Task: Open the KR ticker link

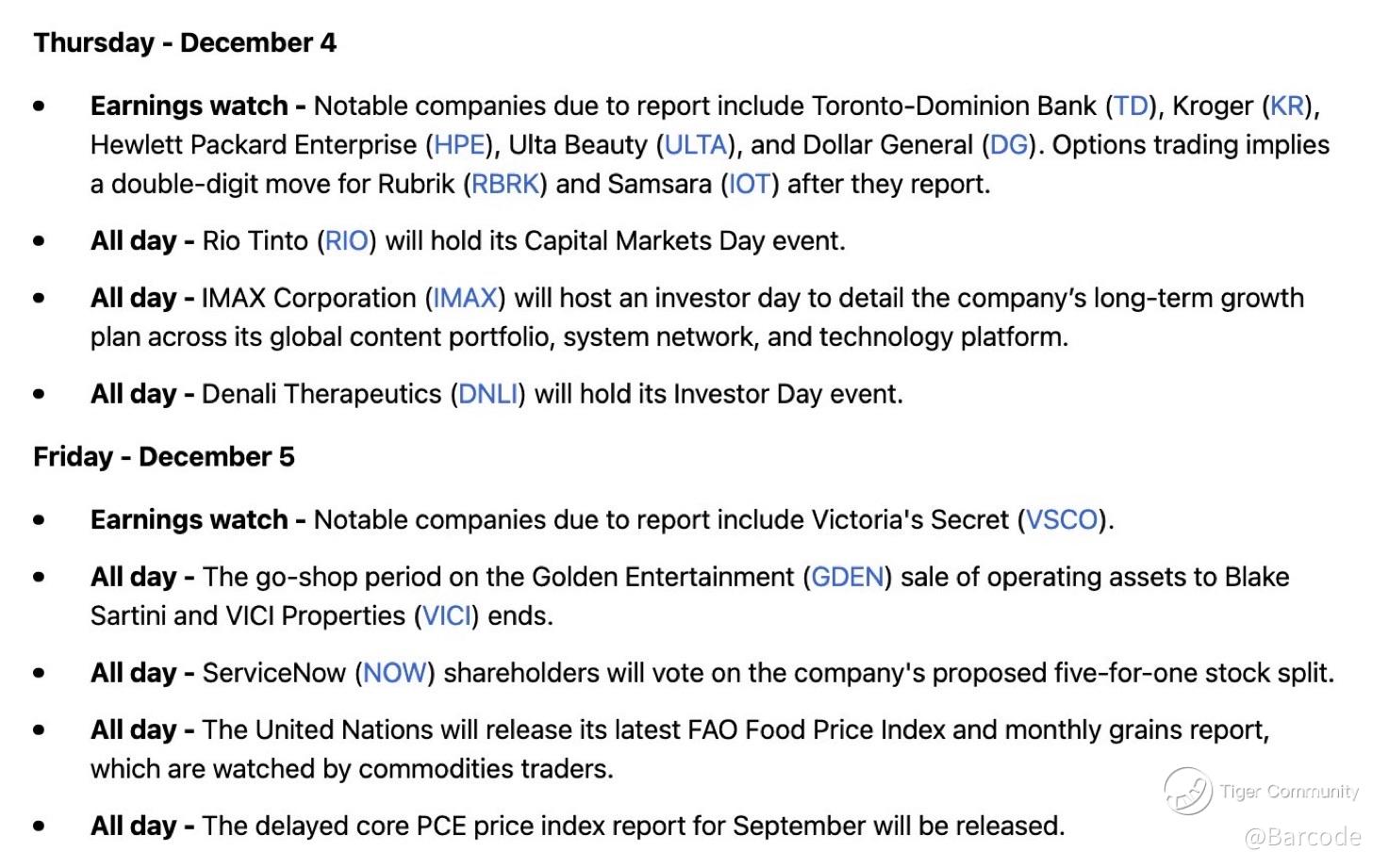Action: click(x=1287, y=106)
